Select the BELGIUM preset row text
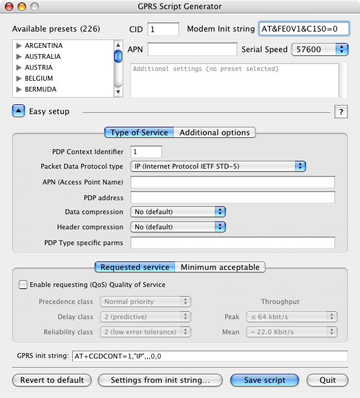 (39, 79)
